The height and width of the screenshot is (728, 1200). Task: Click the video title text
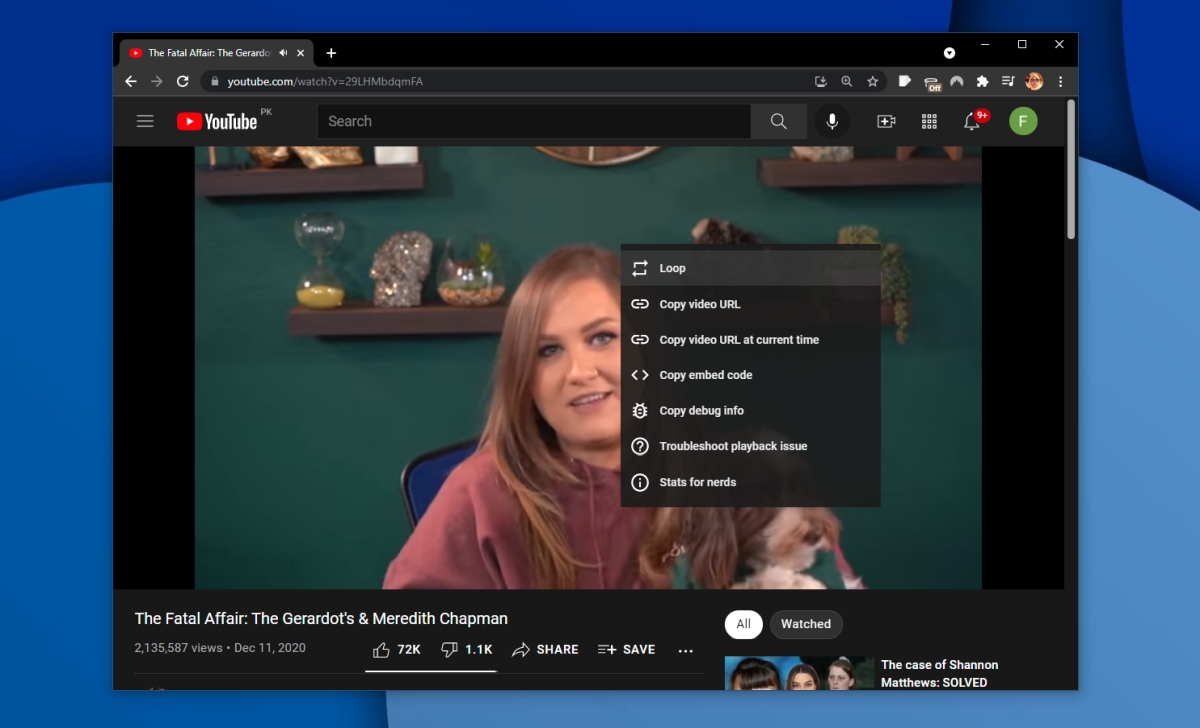click(321, 619)
